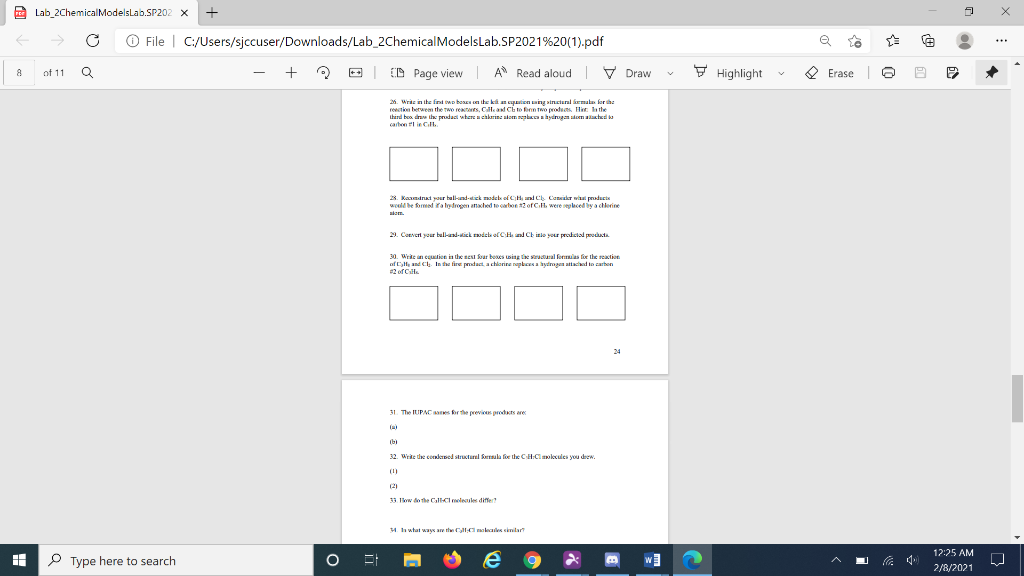Switch to Word from taskbar
The width and height of the screenshot is (1024, 576).
point(652,560)
